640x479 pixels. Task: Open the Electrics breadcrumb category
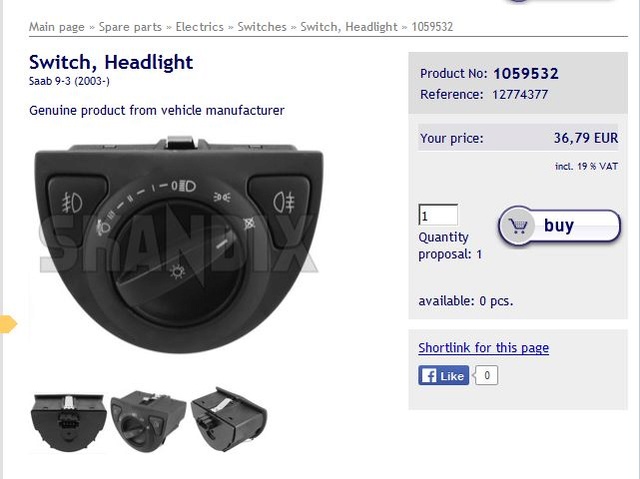click(200, 27)
